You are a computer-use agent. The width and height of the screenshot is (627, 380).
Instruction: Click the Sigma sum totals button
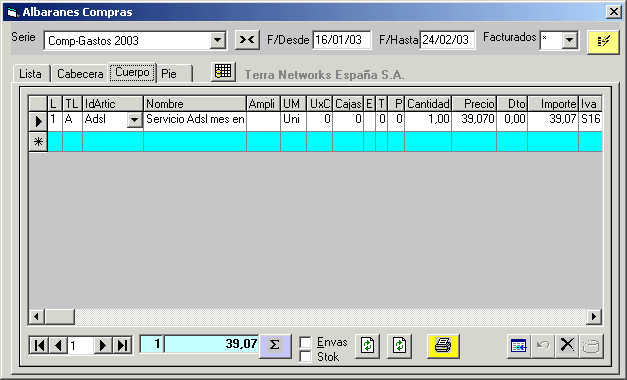[275, 346]
